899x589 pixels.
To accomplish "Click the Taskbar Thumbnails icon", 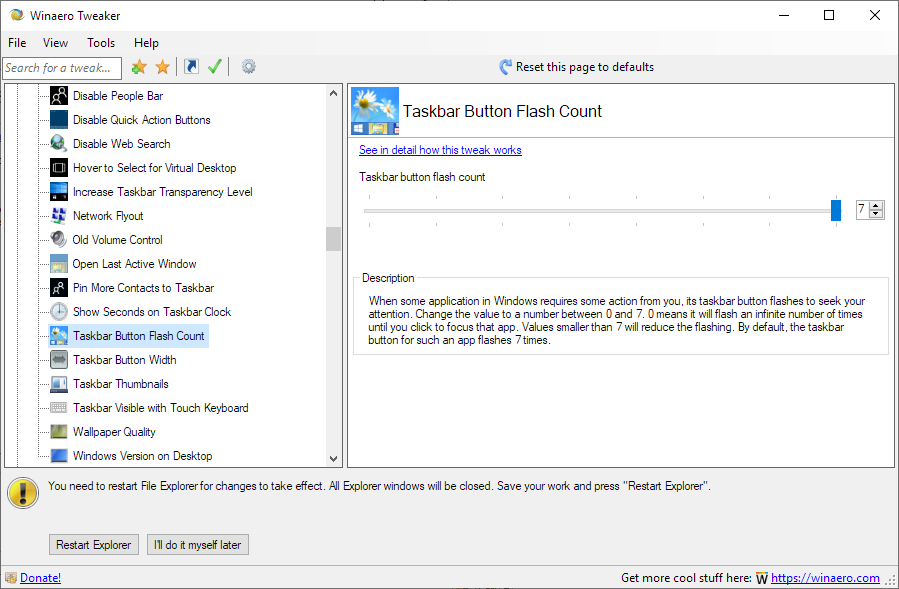I will [59, 384].
